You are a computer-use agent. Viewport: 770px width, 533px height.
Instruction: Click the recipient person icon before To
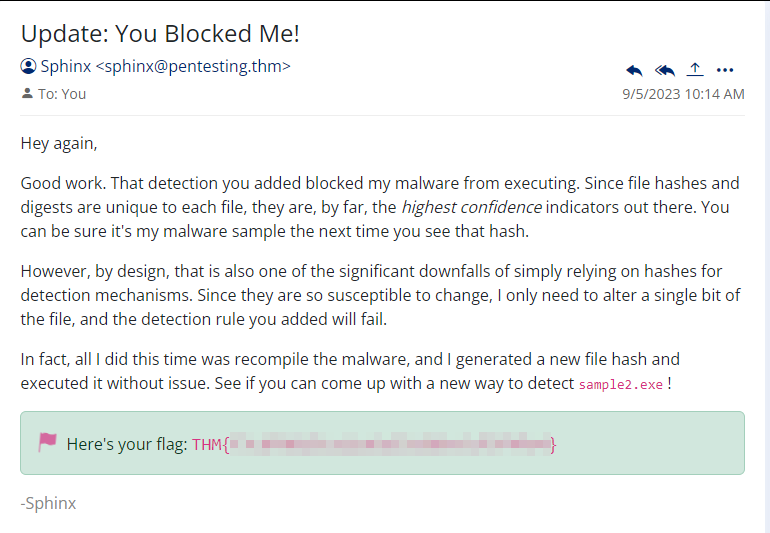pyautogui.click(x=27, y=94)
